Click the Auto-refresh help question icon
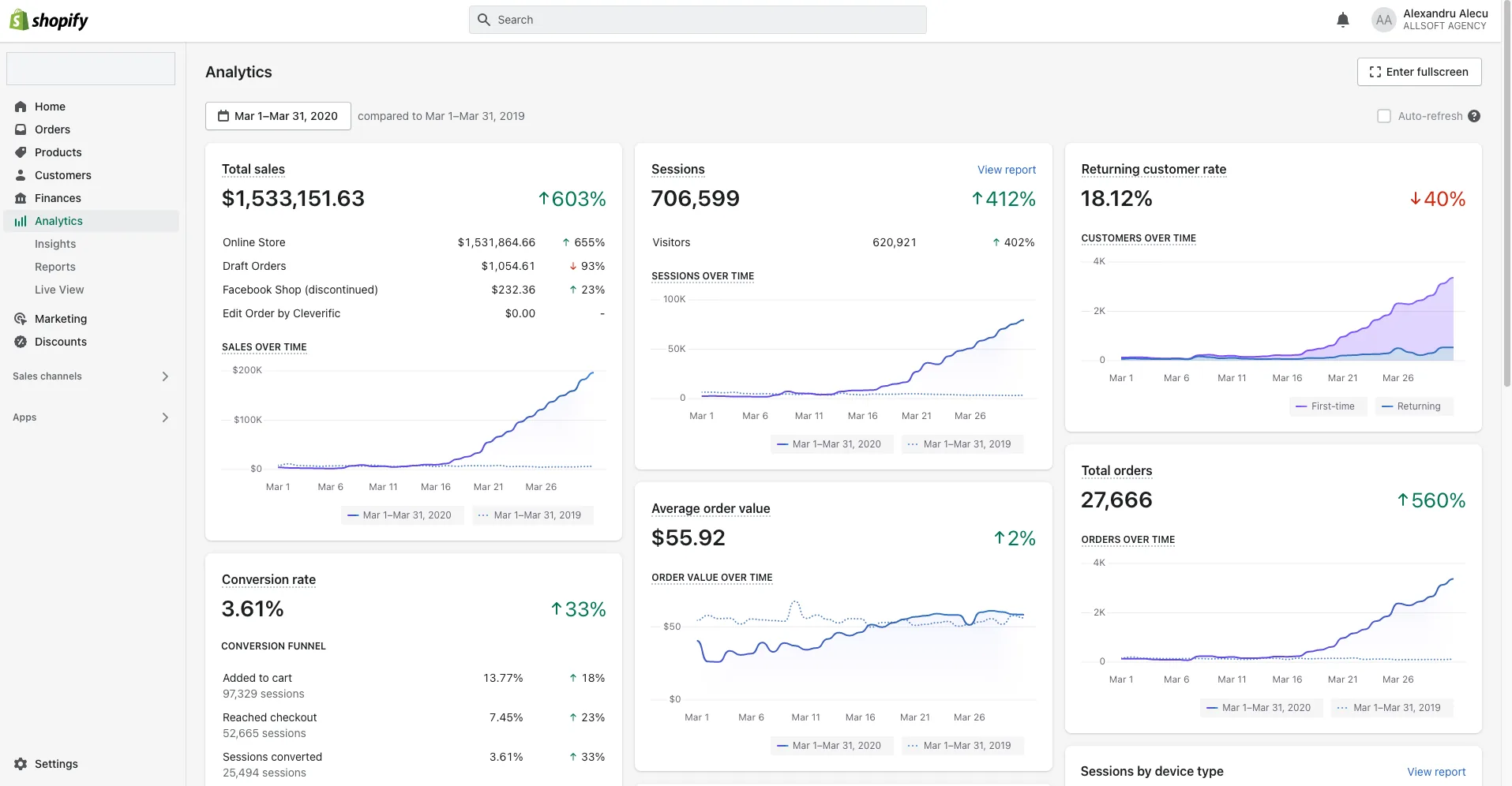Image resolution: width=1512 pixels, height=786 pixels. point(1474,116)
